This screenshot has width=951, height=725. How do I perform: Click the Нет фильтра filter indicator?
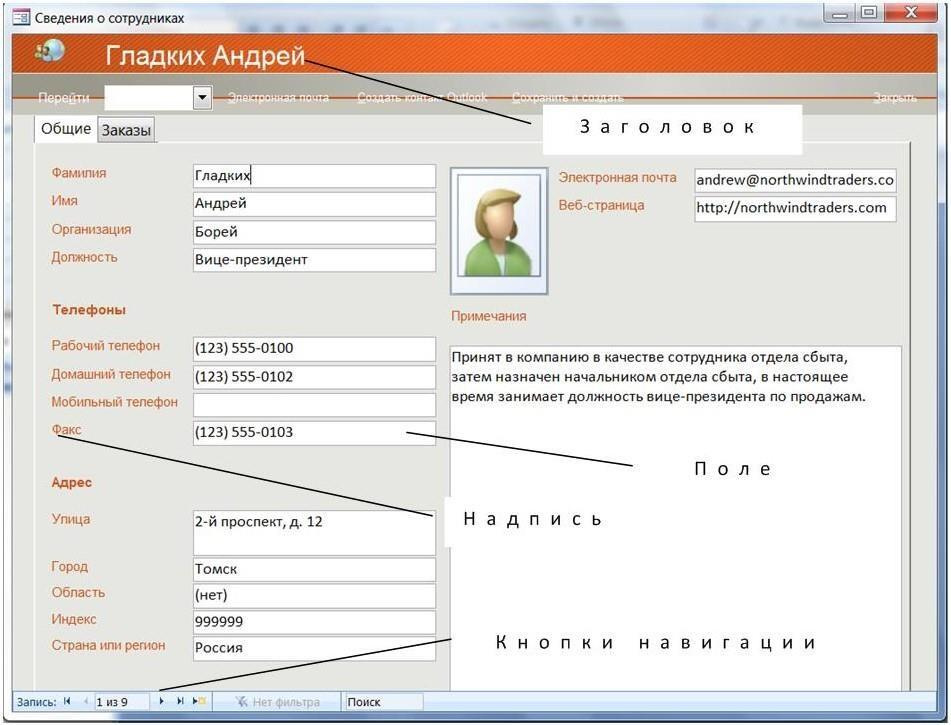tap(278, 702)
